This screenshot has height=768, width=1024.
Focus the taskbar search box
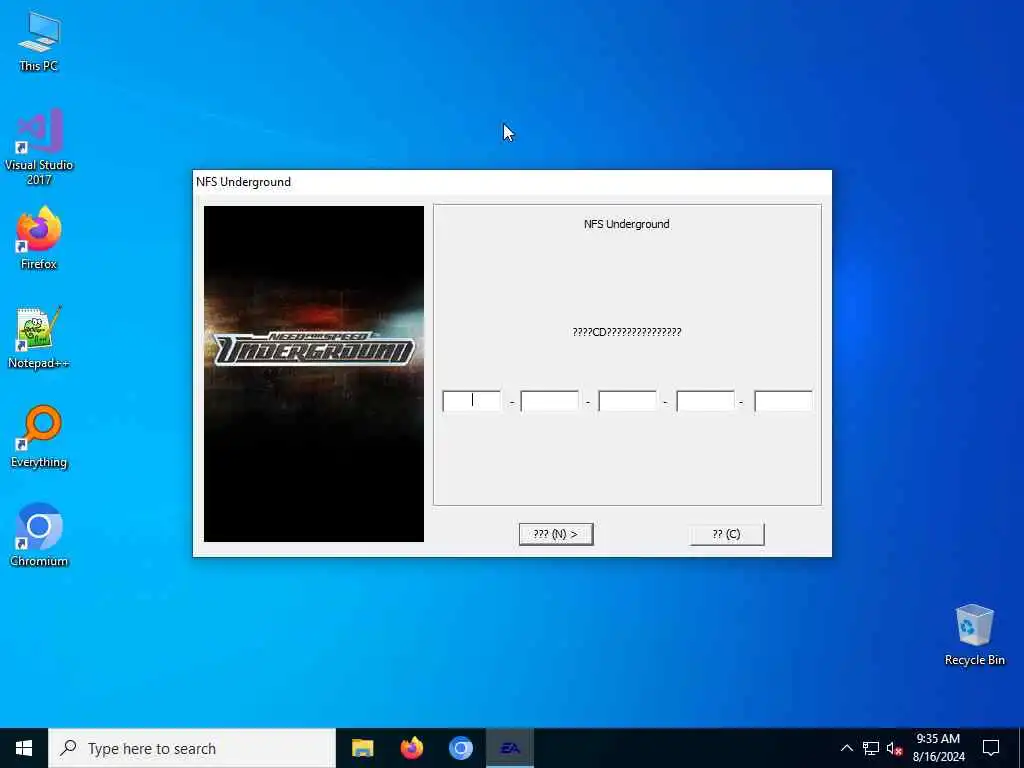click(192, 748)
